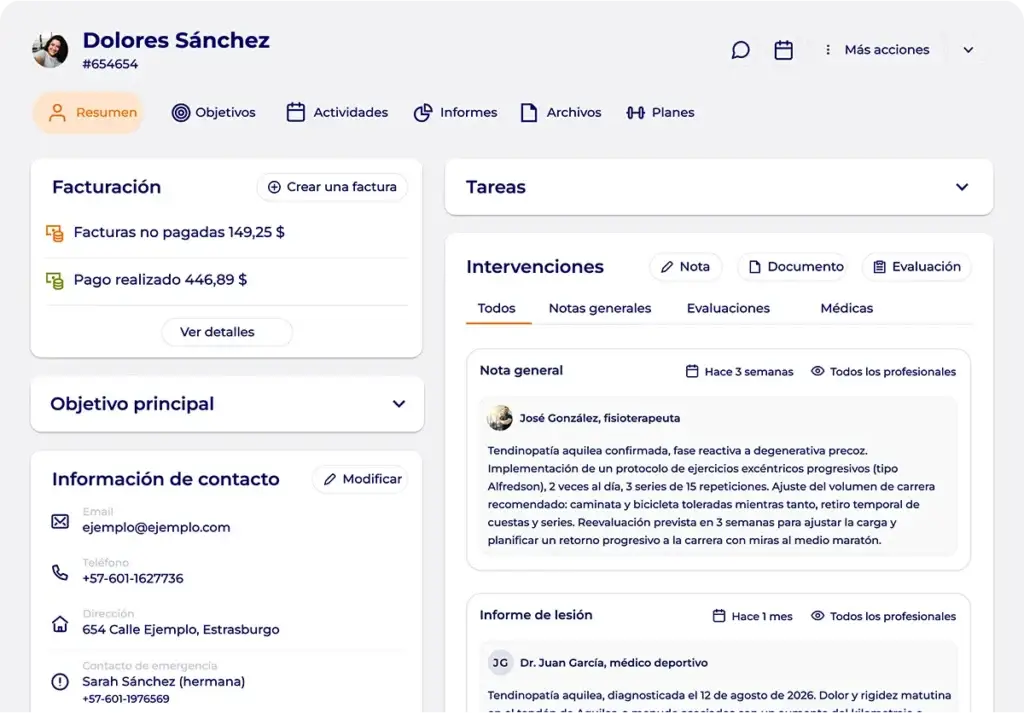Click the emergency contact alert icon
The image size is (1024, 713).
(60, 682)
